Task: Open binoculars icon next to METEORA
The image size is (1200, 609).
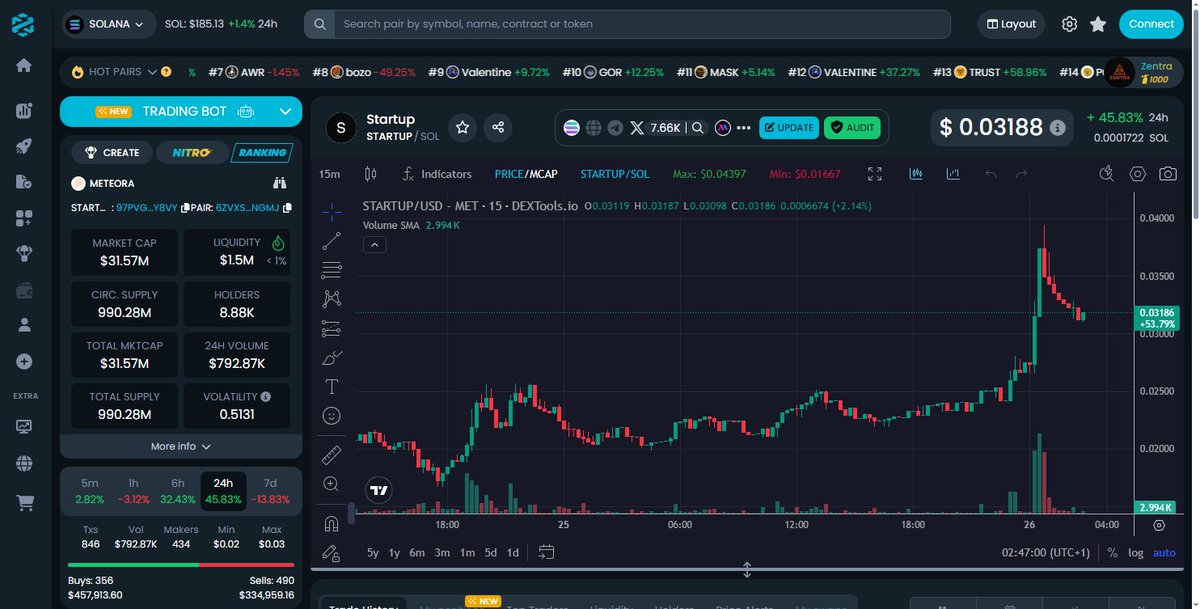Action: click(x=279, y=184)
